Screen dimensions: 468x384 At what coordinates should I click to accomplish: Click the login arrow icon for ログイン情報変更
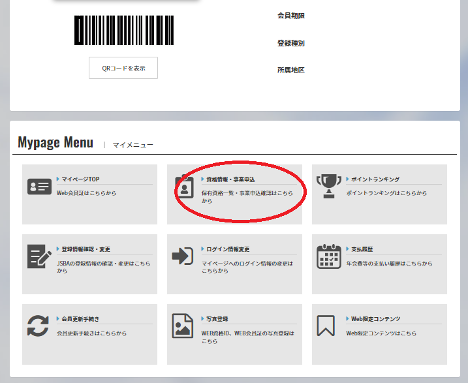tap(183, 256)
